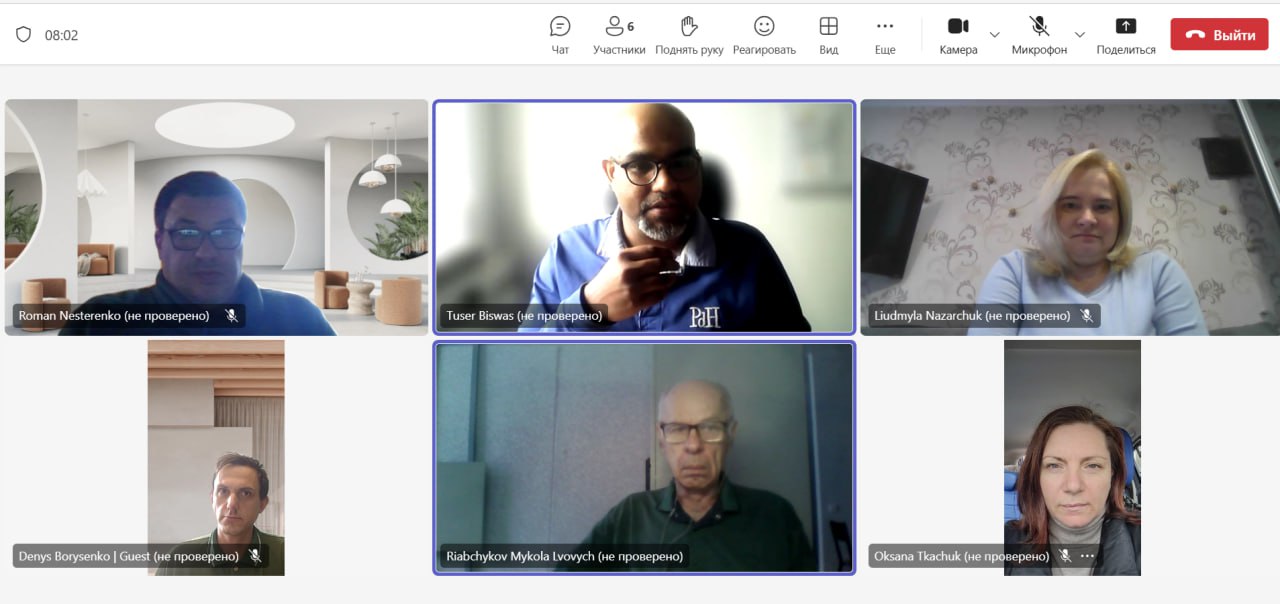This screenshot has width=1280, height=604.
Task: Open the Еще more actions menu
Action: point(885,35)
